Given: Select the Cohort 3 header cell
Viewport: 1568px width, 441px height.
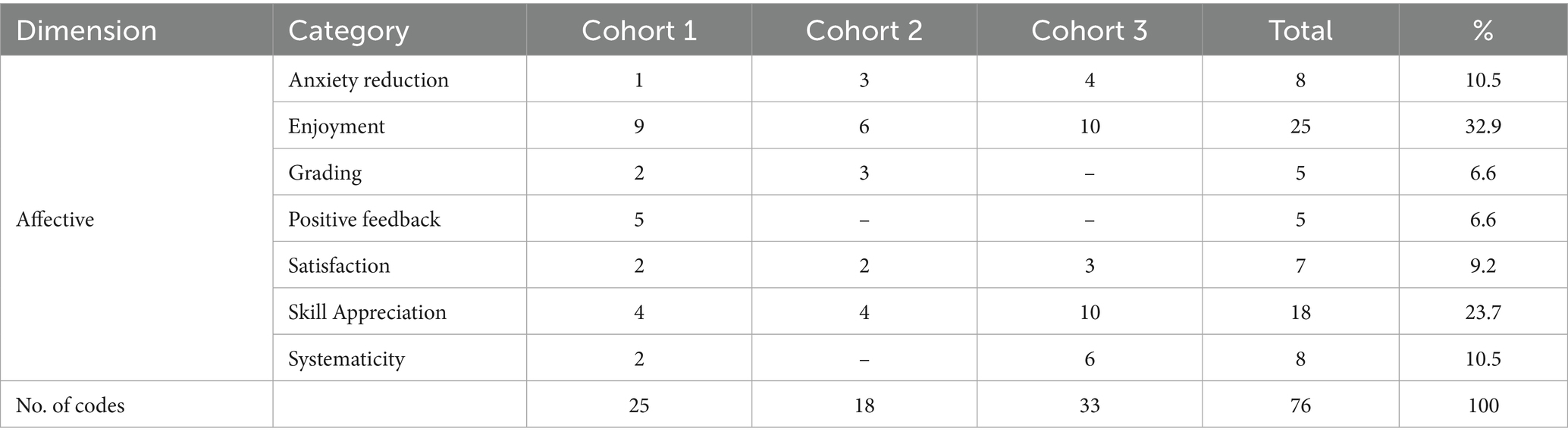Looking at the screenshot, I should click(1089, 31).
